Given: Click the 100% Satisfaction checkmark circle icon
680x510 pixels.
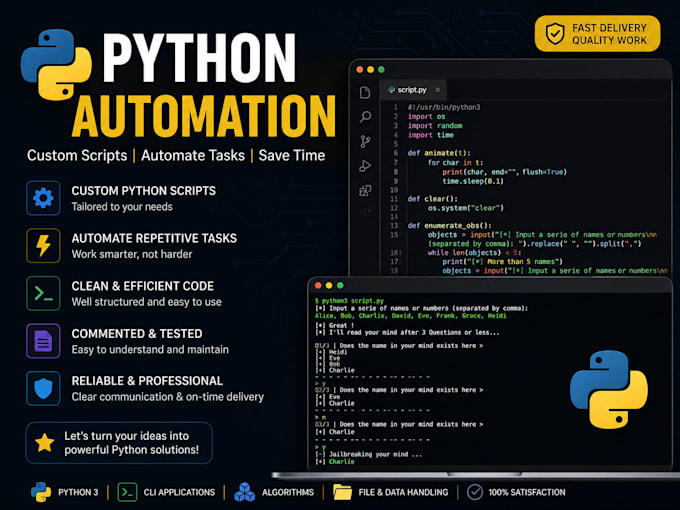Looking at the screenshot, I should click(x=475, y=492).
